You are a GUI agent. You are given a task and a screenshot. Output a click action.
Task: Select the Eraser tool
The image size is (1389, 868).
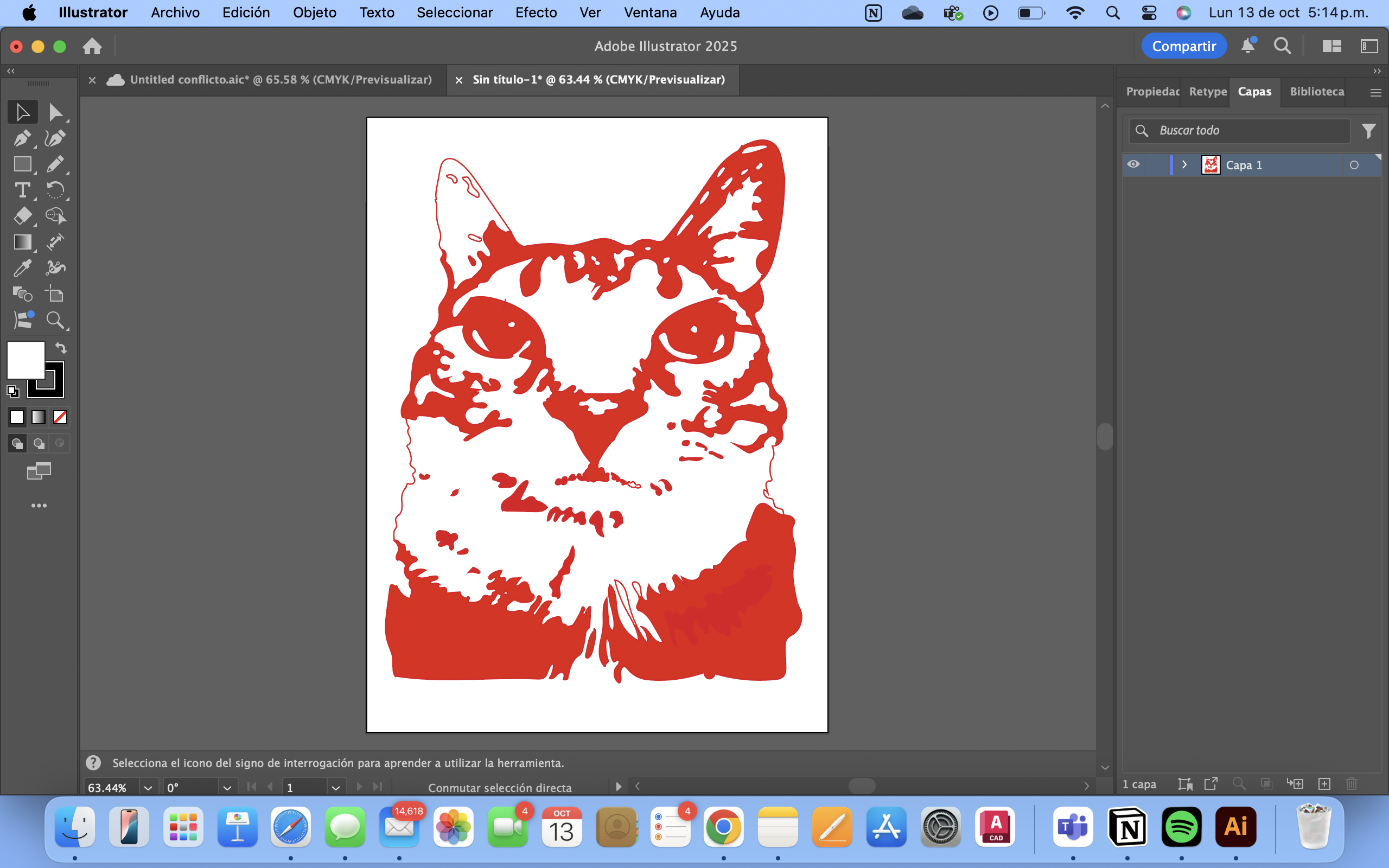pyautogui.click(x=22, y=216)
